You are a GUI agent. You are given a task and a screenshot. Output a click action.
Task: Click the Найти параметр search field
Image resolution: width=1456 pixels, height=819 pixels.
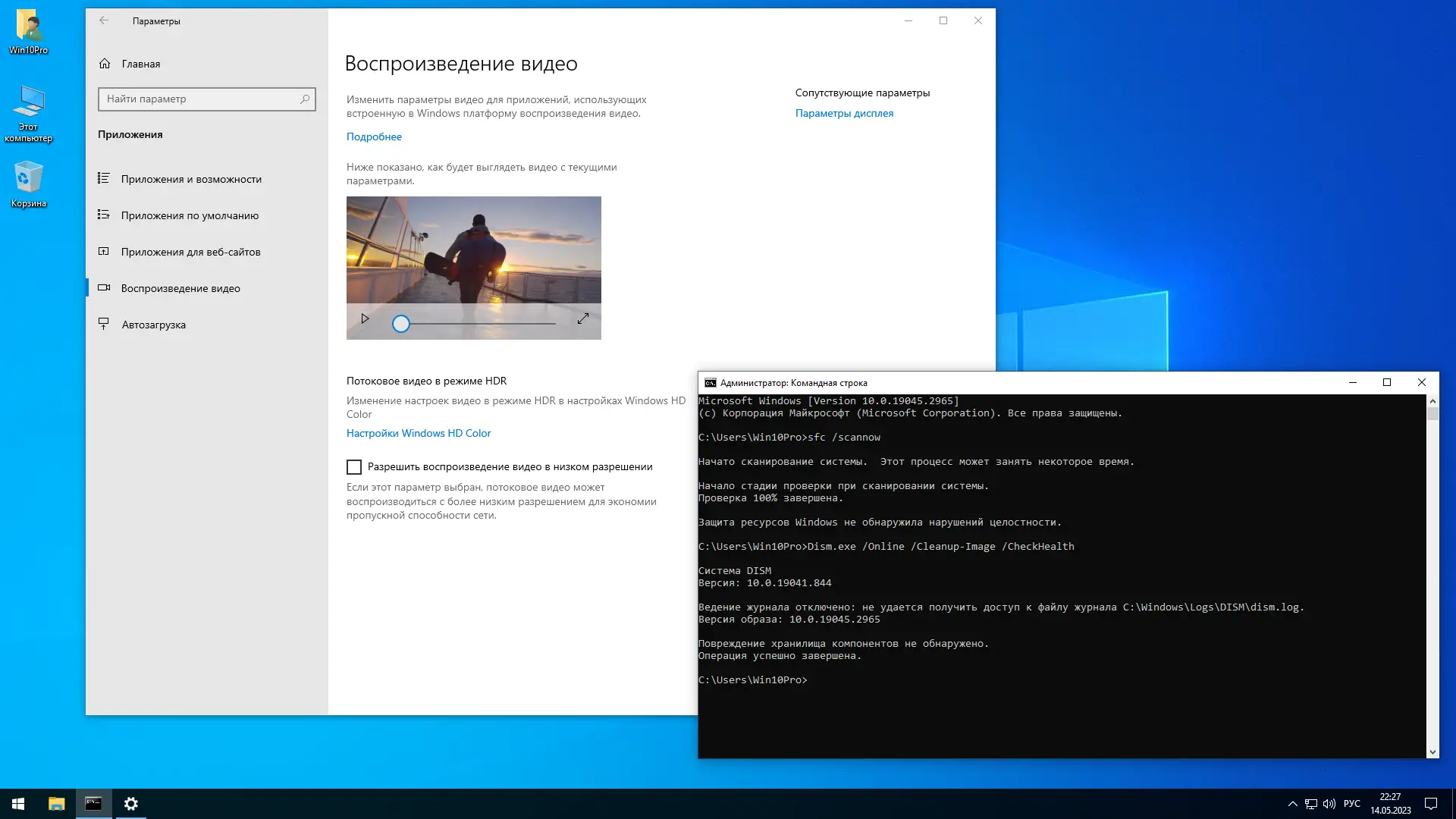(199, 99)
